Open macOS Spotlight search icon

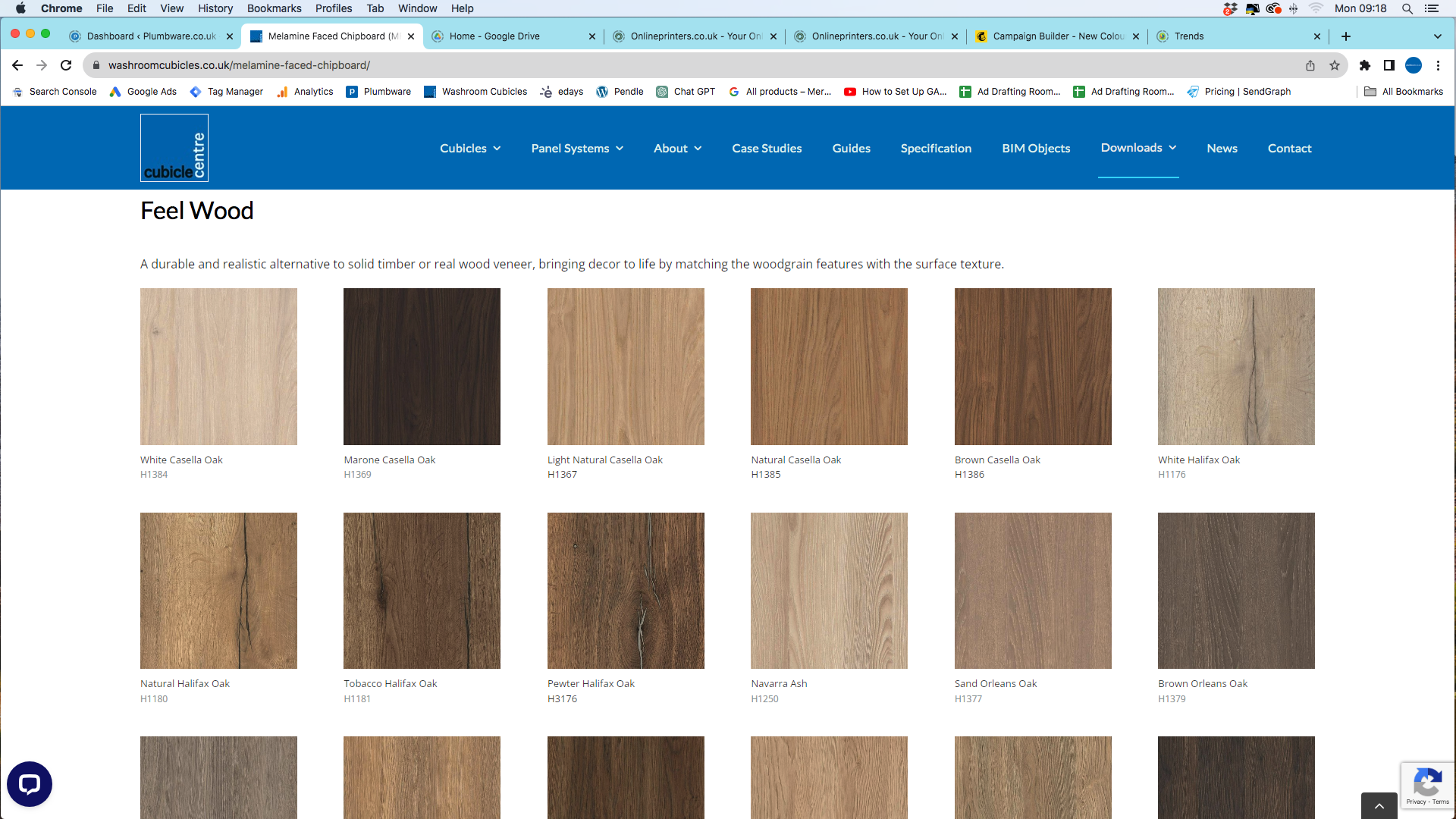1407,8
